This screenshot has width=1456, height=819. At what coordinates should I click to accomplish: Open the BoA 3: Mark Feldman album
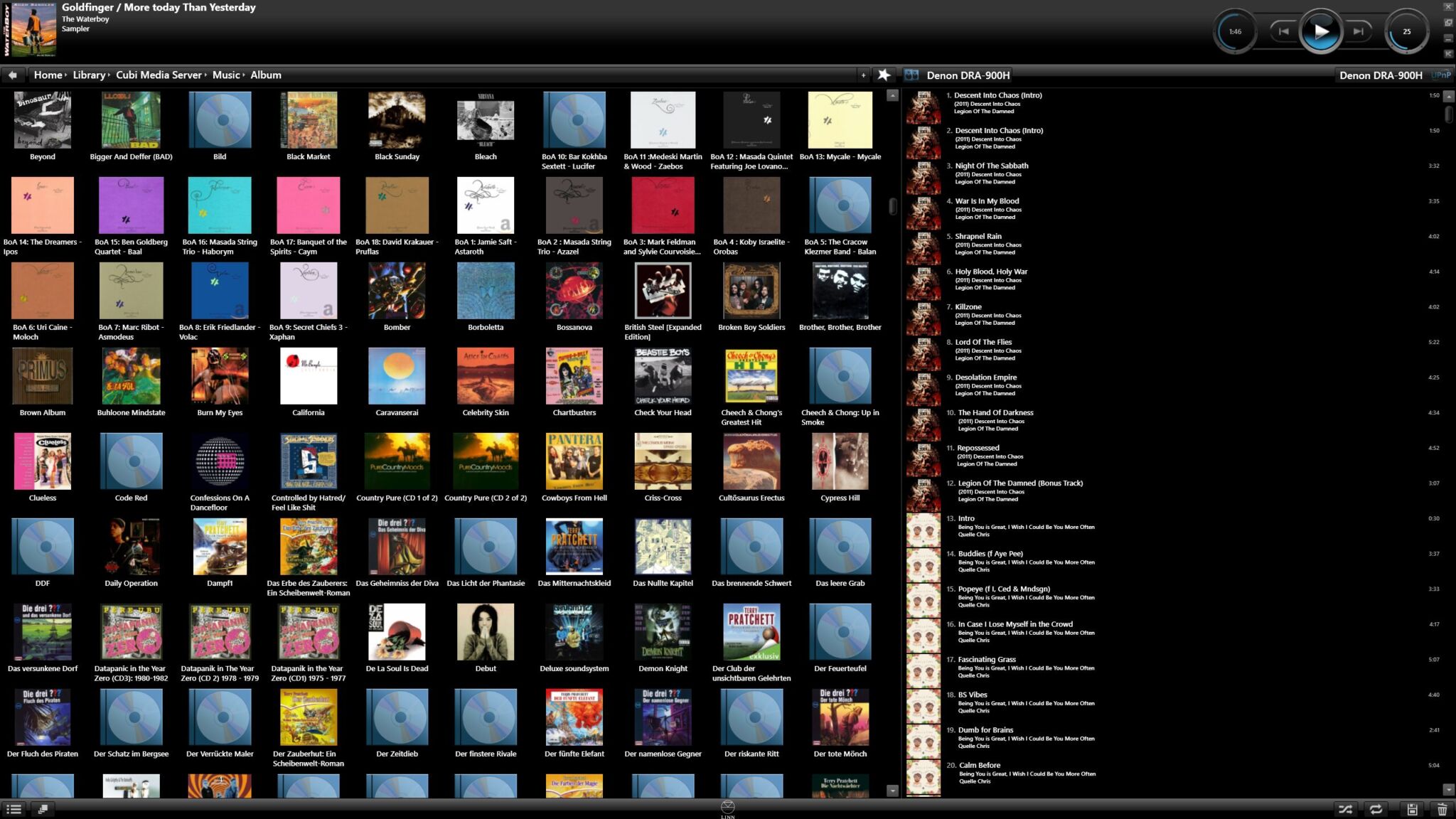(663, 216)
